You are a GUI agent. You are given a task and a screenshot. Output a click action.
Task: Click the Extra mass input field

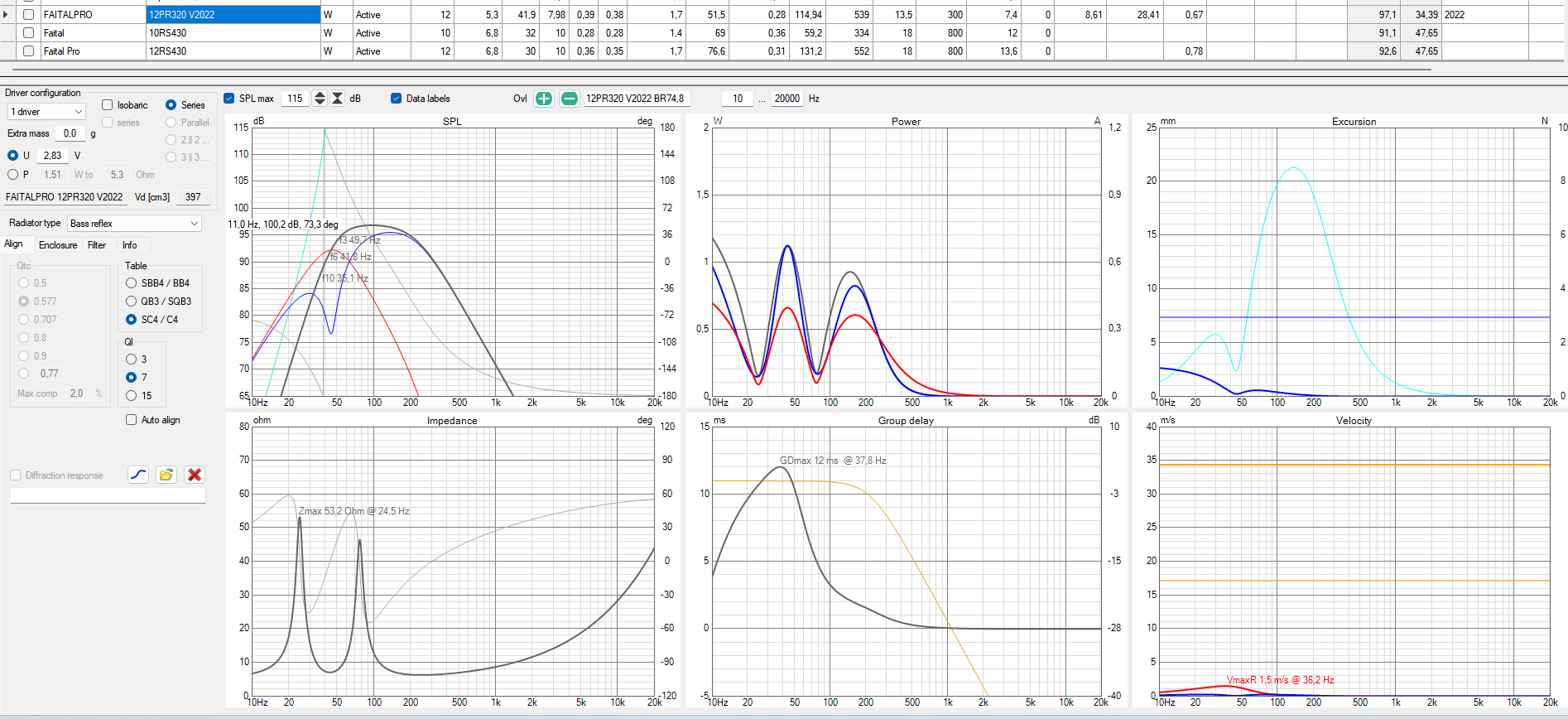click(x=70, y=133)
